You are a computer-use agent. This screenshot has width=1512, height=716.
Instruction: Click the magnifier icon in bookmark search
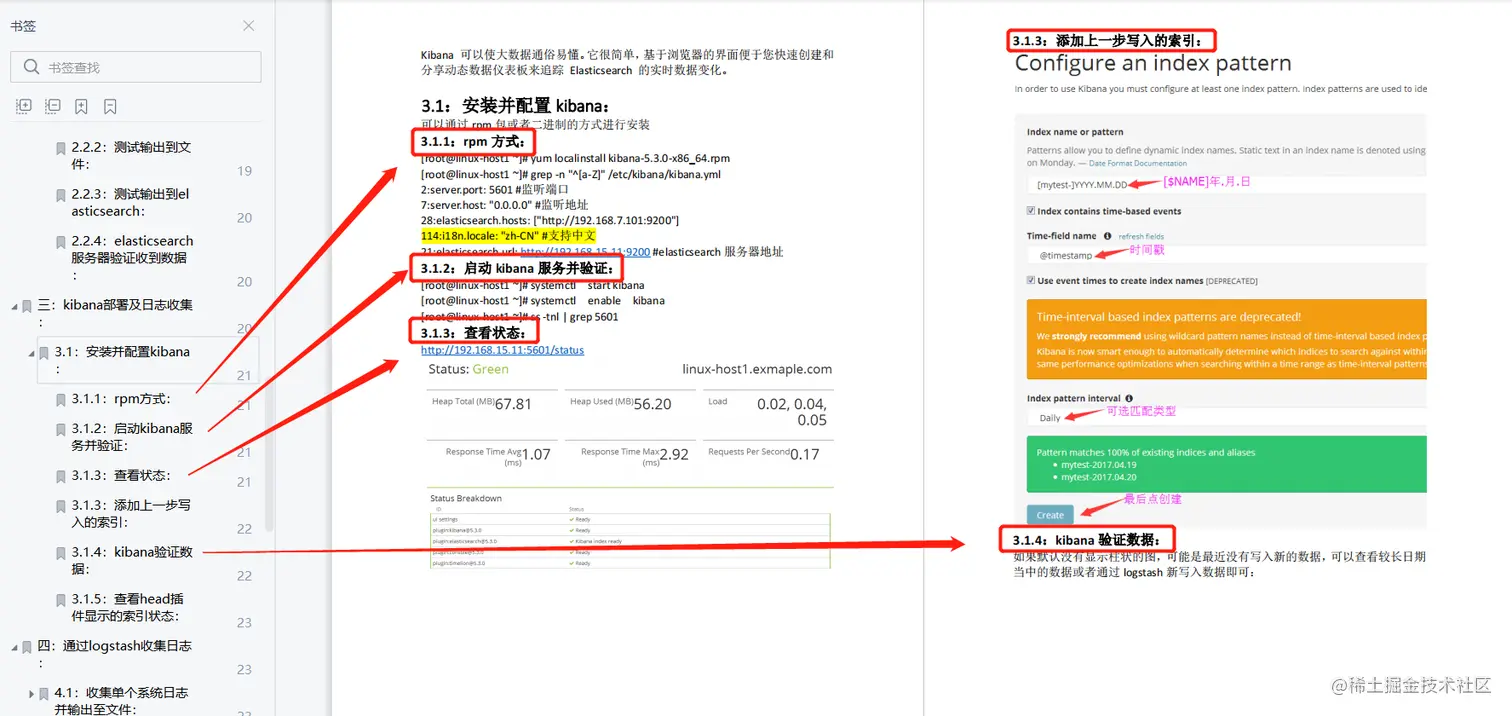[29, 67]
